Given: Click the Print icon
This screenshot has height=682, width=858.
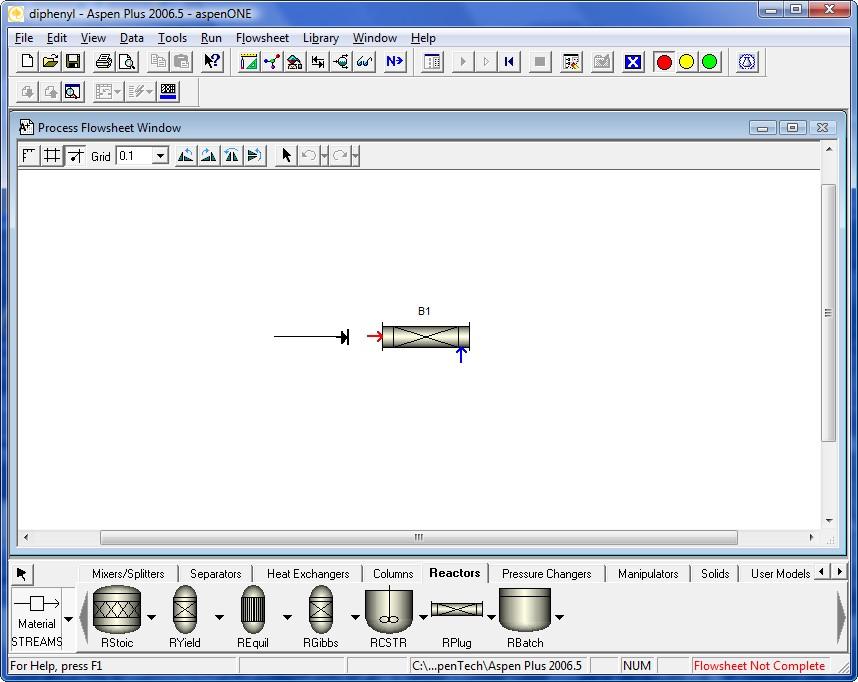Looking at the screenshot, I should (x=103, y=61).
